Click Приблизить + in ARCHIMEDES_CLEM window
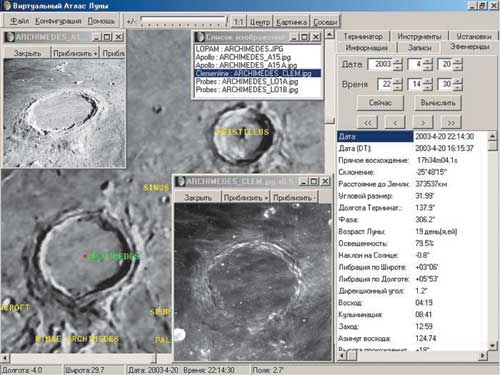 click(245, 197)
